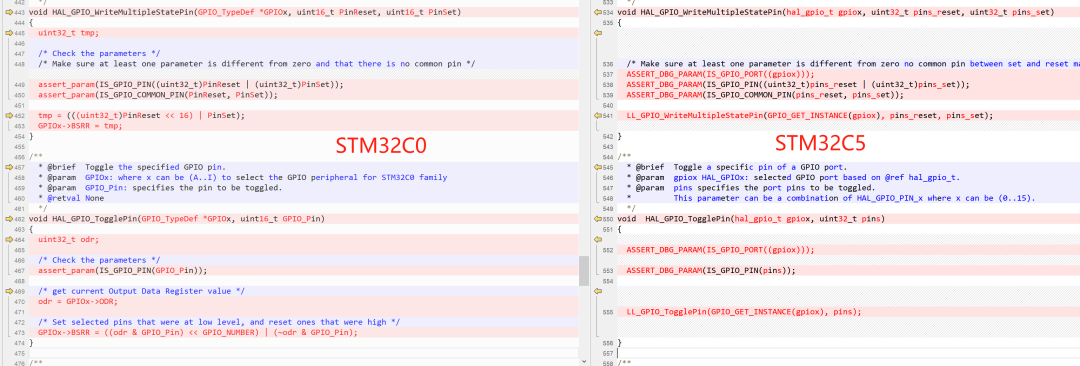Viewport: 1080px width, 366px height.
Task: Click 'LL_GPIO_WriteMultipleStatePin(GPIO_GET_INSTANCE' line
Action: (x=809, y=116)
